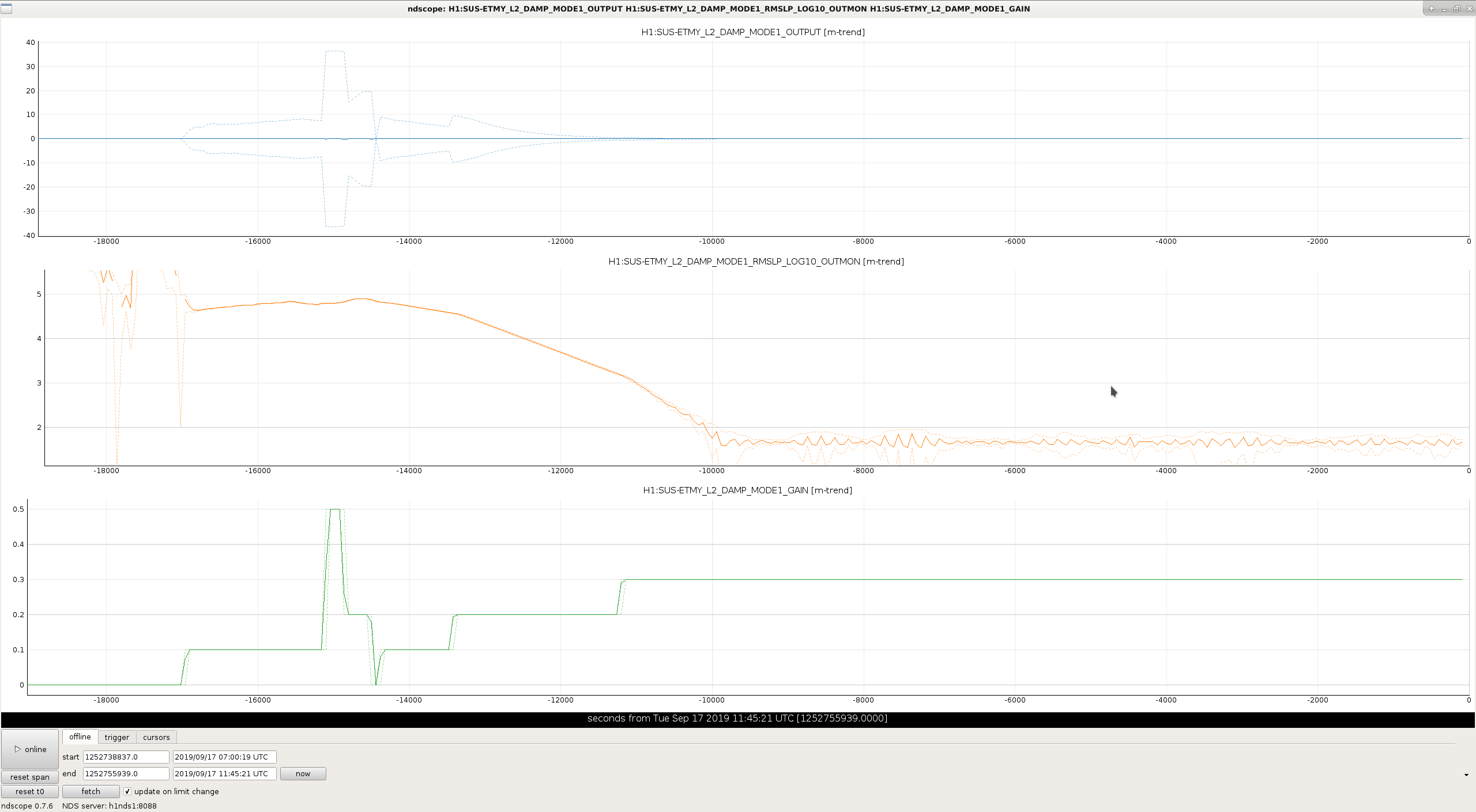Click the reset t0 button
1476x812 pixels.
click(x=30, y=791)
